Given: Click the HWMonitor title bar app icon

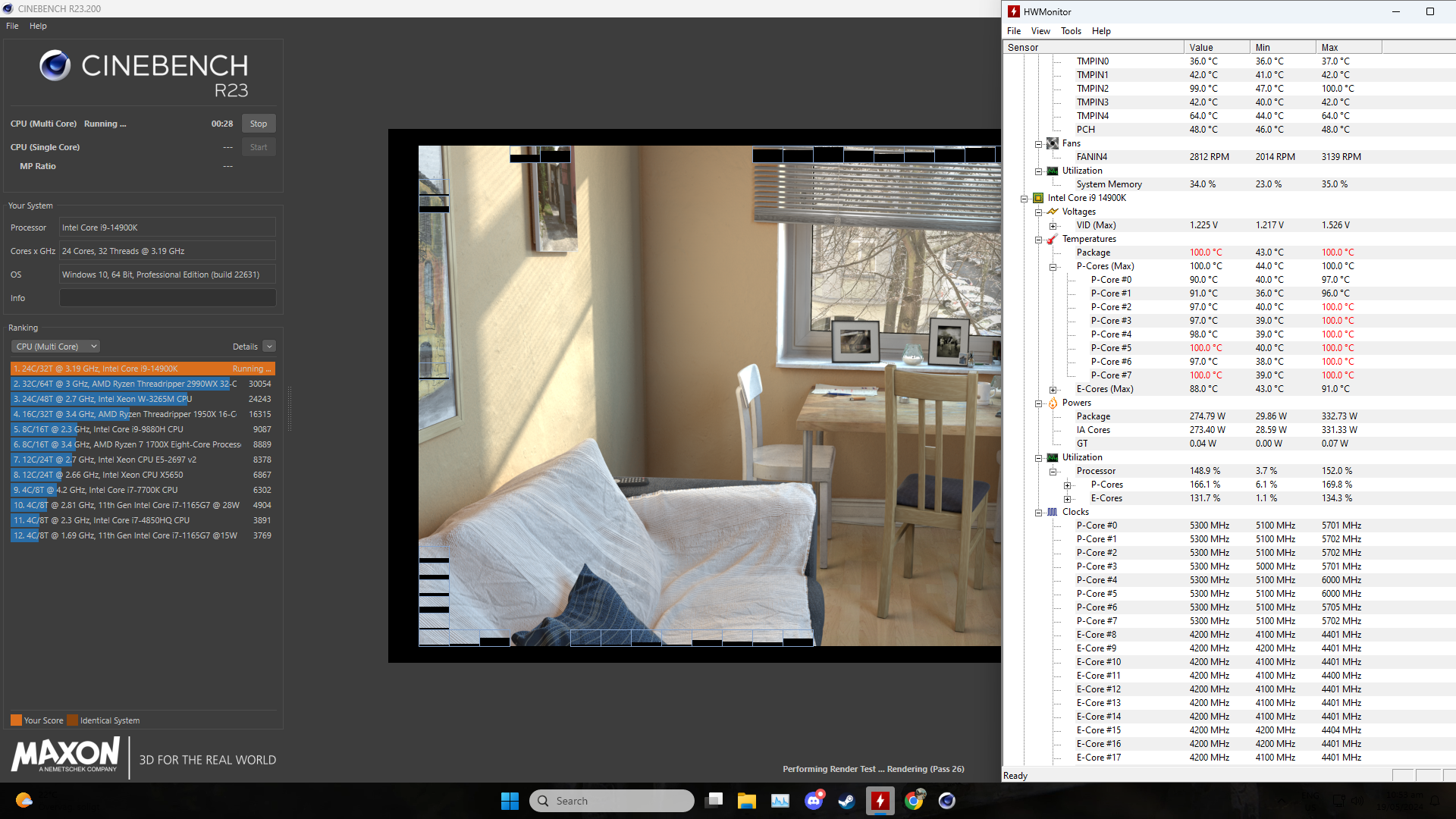Looking at the screenshot, I should coord(1014,11).
